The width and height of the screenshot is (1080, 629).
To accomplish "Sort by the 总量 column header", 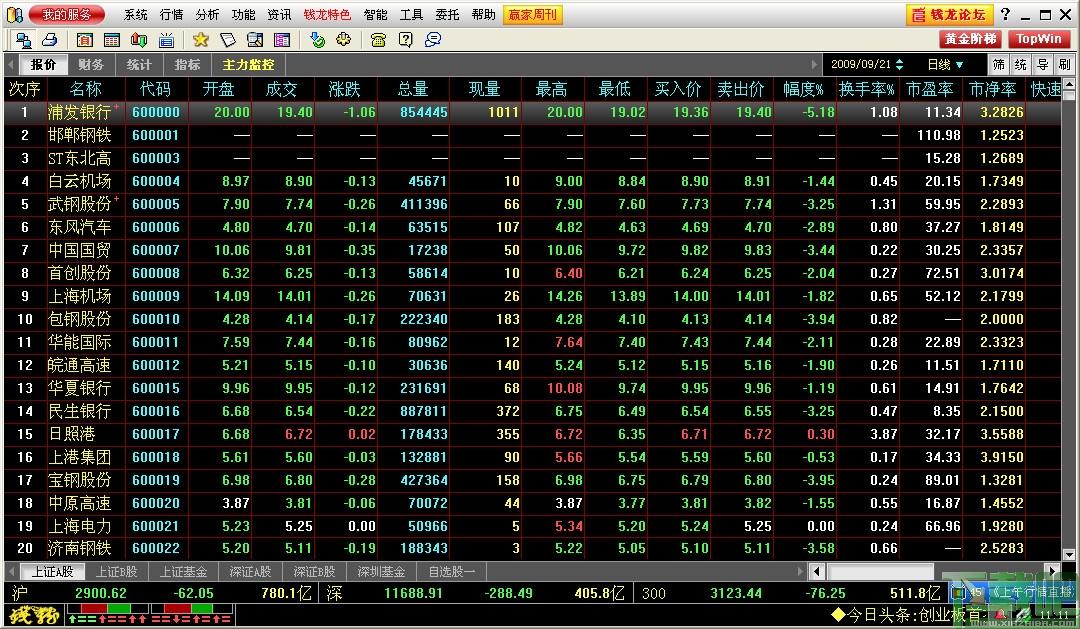I will point(413,89).
